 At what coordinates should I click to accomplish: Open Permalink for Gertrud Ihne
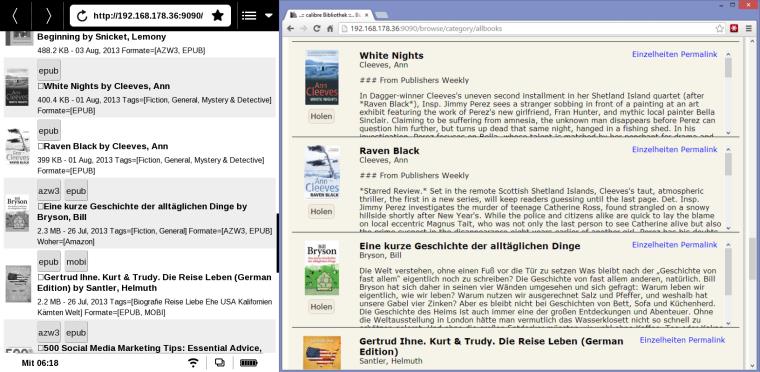[x=707, y=340]
